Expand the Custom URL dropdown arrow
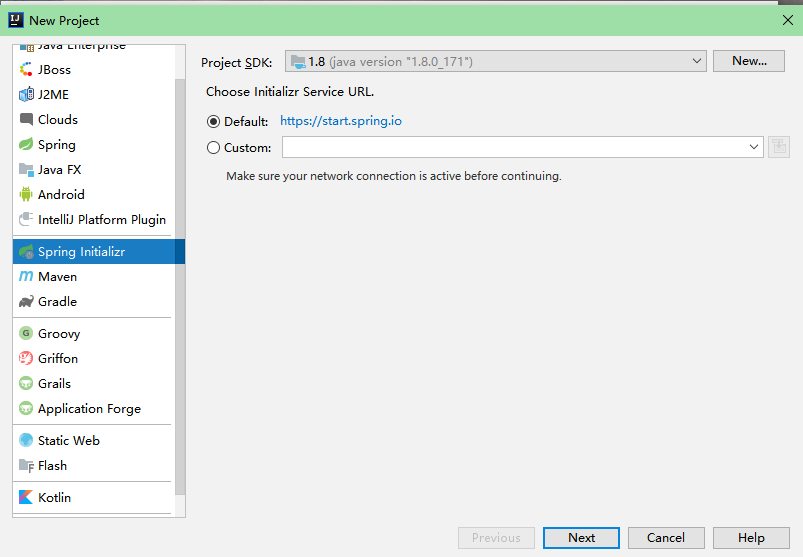The width and height of the screenshot is (803, 557). click(754, 147)
